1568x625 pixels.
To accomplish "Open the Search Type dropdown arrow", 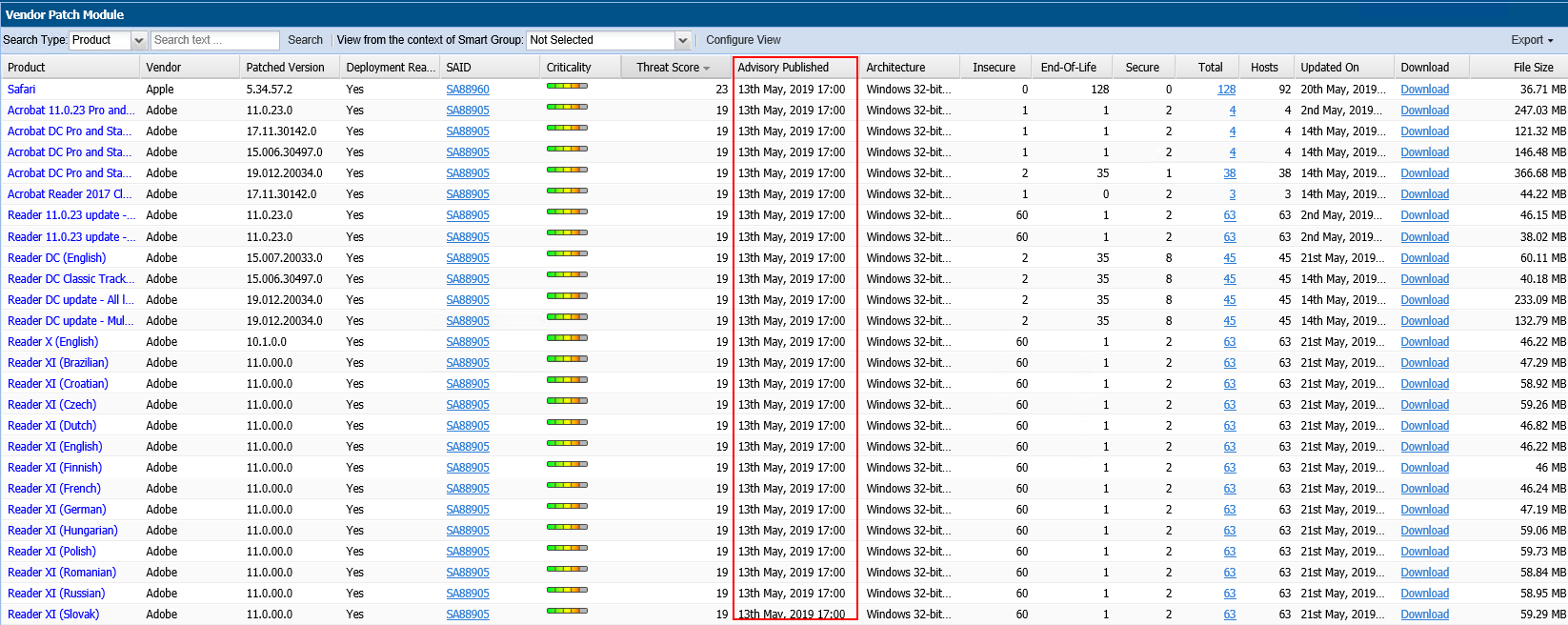I will click(x=139, y=40).
